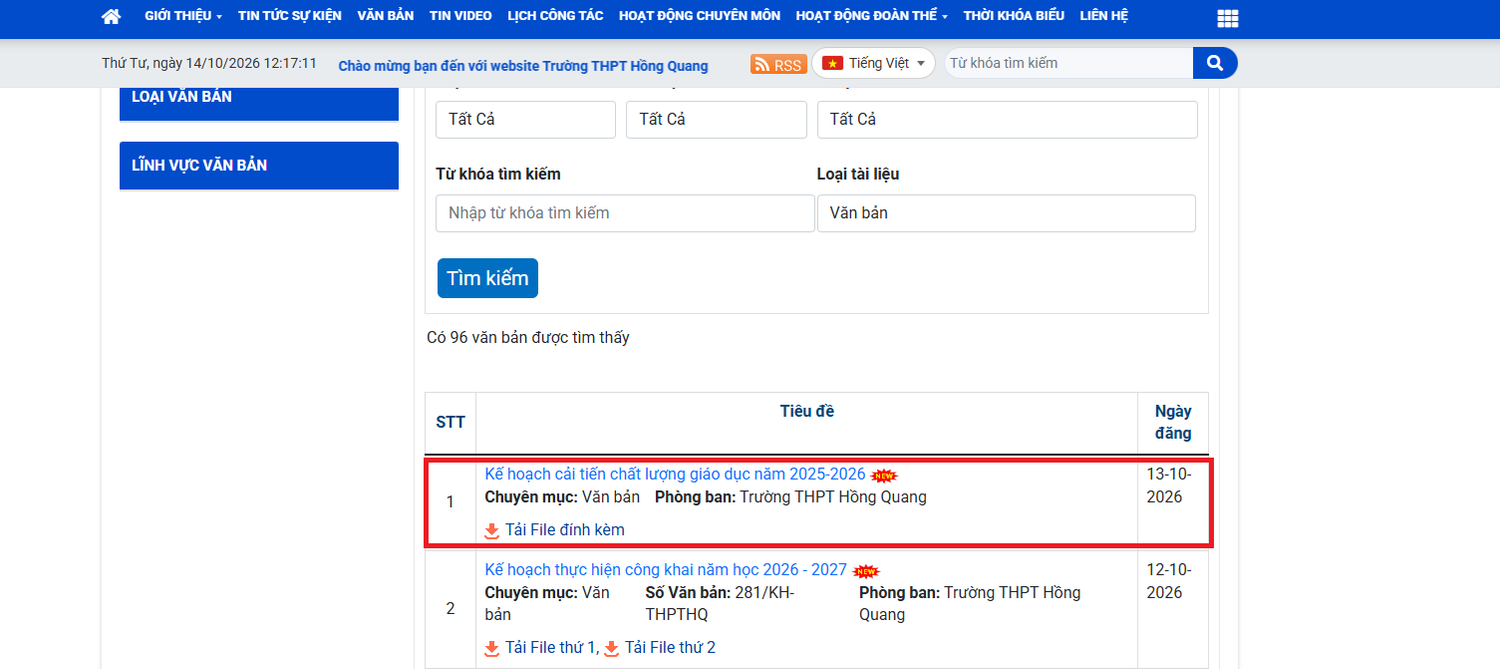The image size is (1500, 669).
Task: Click the Tìm kiếm button
Action: [x=487, y=278]
